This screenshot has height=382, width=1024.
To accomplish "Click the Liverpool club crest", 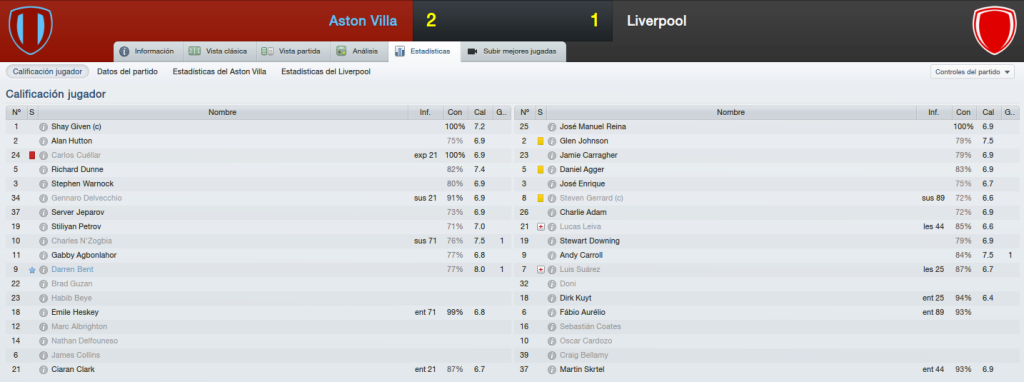I will 995,30.
